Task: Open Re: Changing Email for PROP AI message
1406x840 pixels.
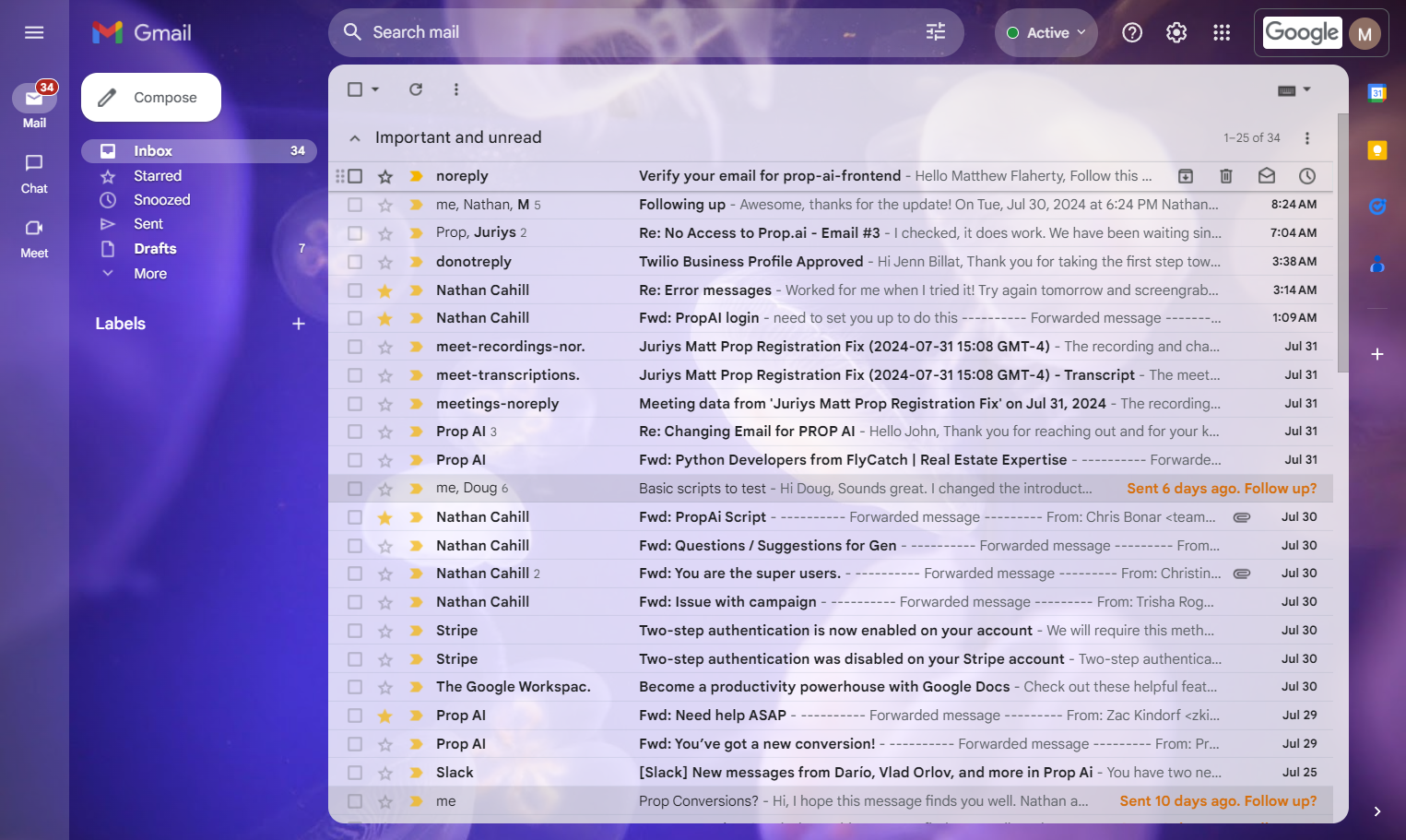Action: pyautogui.click(x=831, y=432)
